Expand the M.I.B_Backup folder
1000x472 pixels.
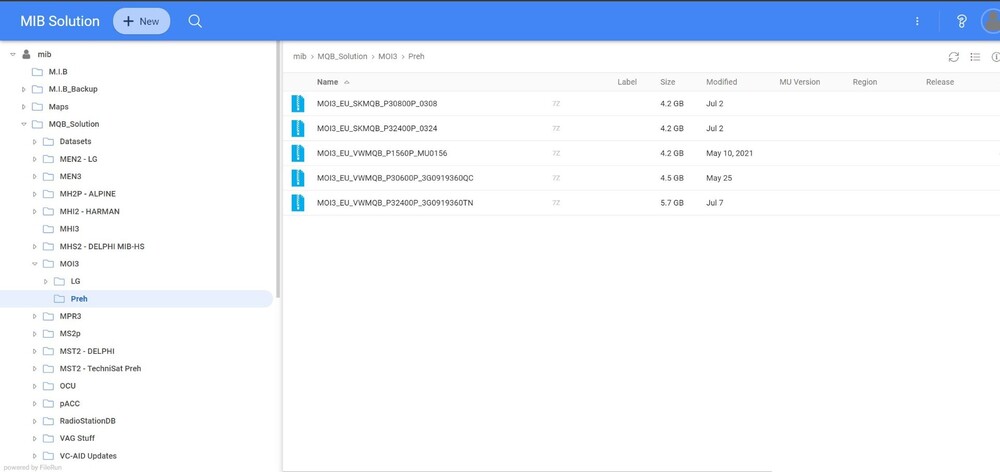pyautogui.click(x=24, y=89)
